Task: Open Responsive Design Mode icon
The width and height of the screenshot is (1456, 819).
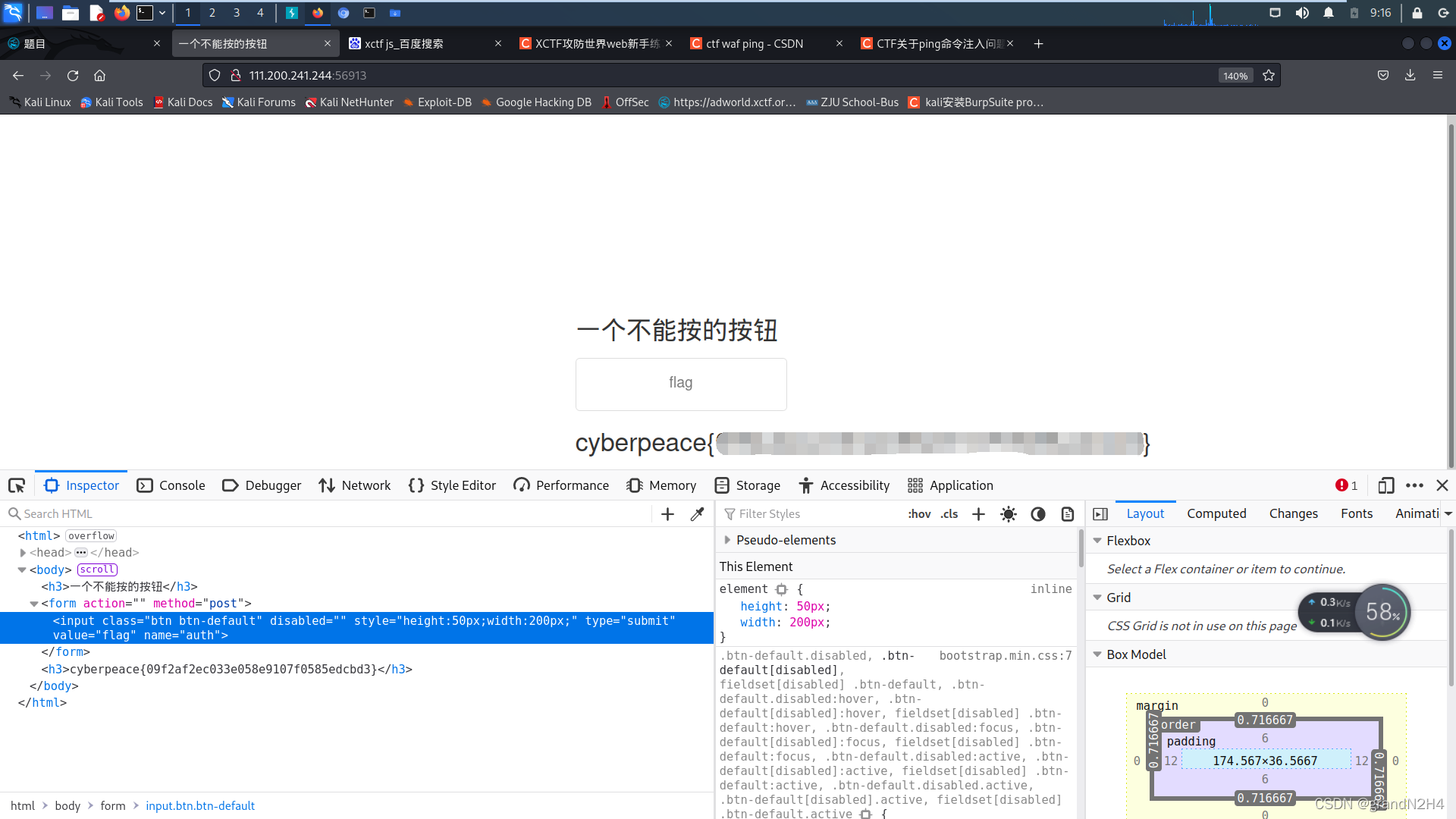Action: (x=1386, y=485)
